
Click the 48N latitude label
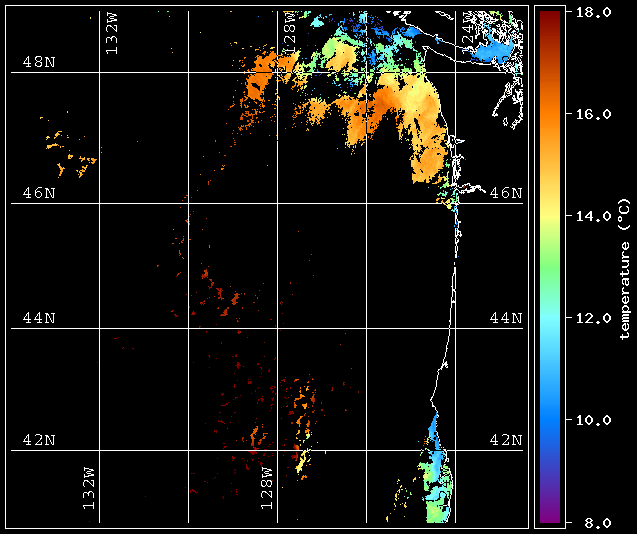39,62
